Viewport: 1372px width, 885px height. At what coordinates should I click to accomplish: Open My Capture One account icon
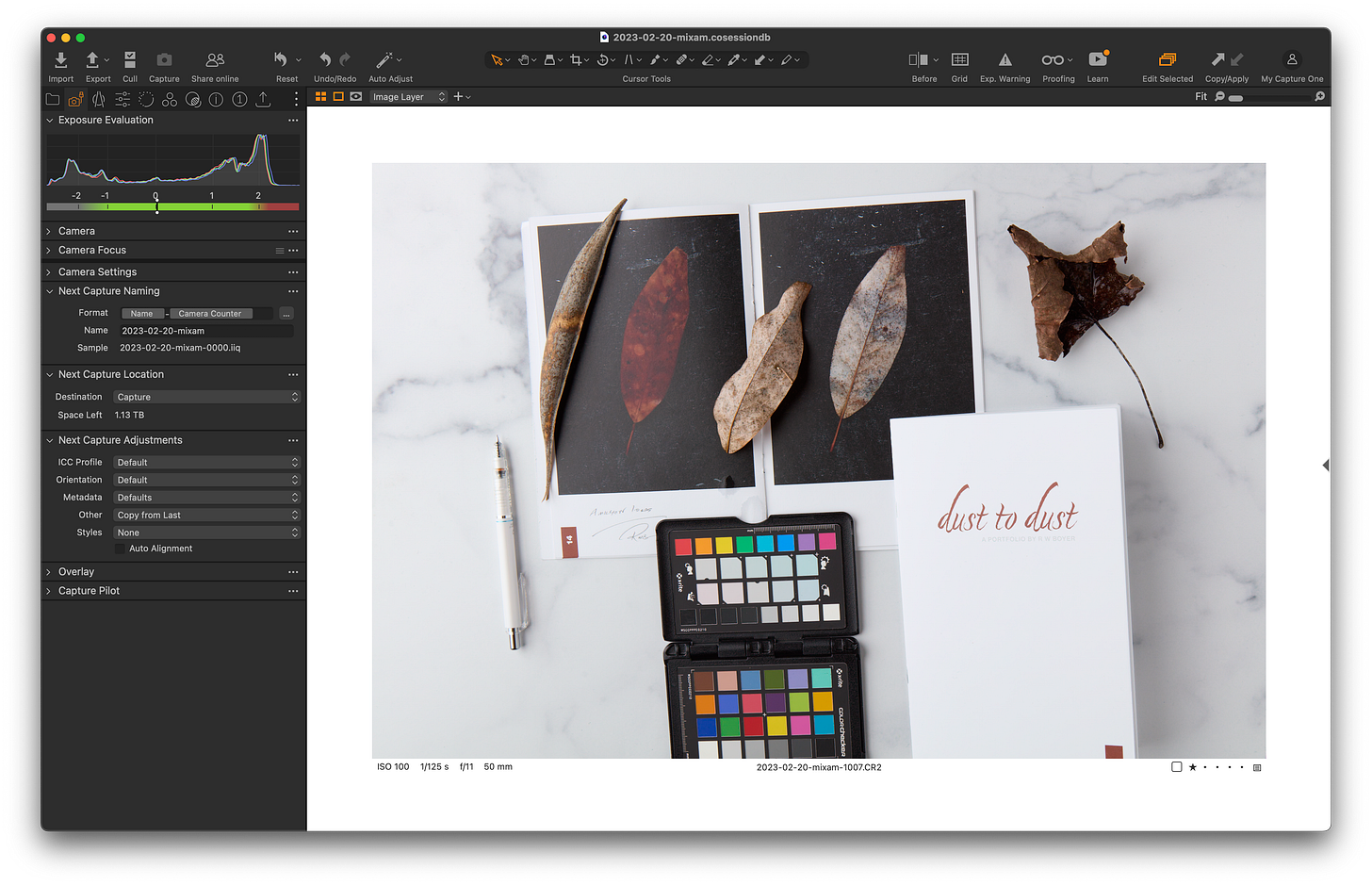[x=1292, y=59]
